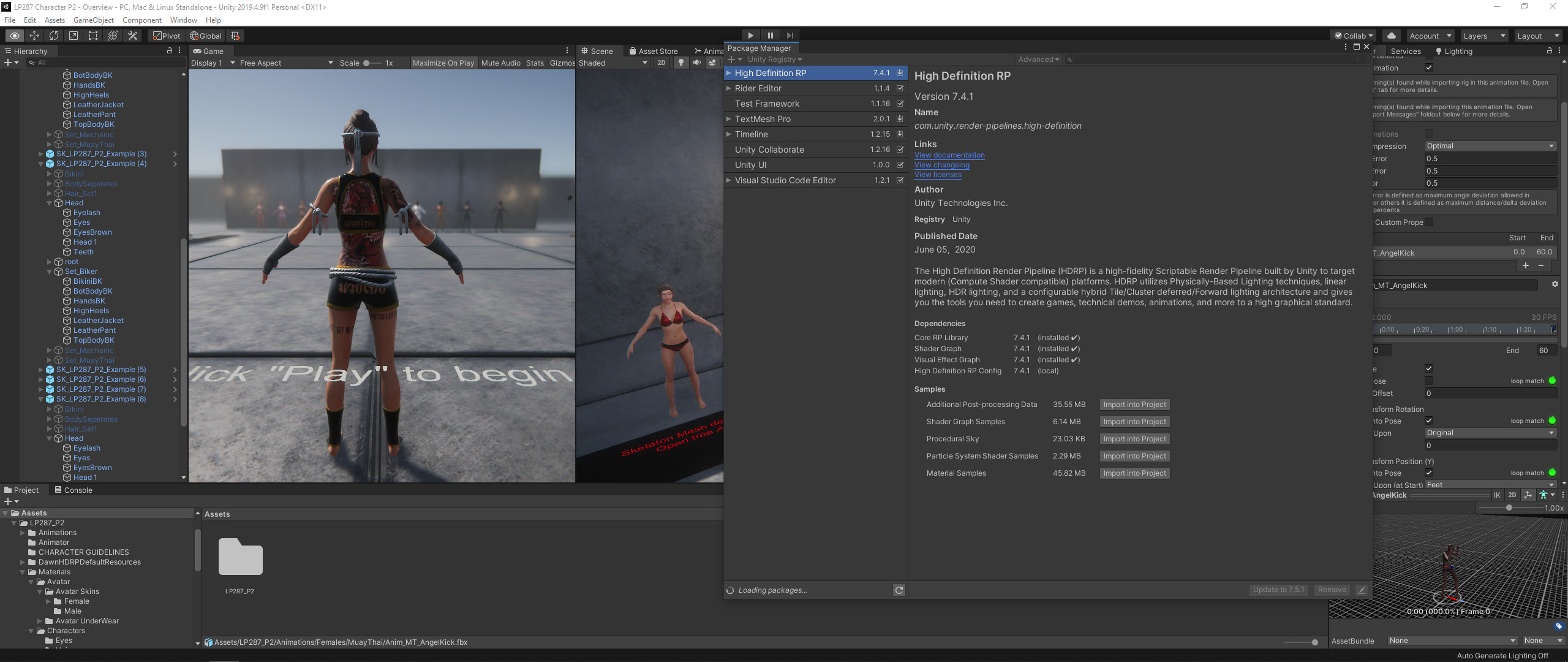Click Update to 7.5.1 button
Screen dimensions: 1568x662
click(x=1278, y=590)
